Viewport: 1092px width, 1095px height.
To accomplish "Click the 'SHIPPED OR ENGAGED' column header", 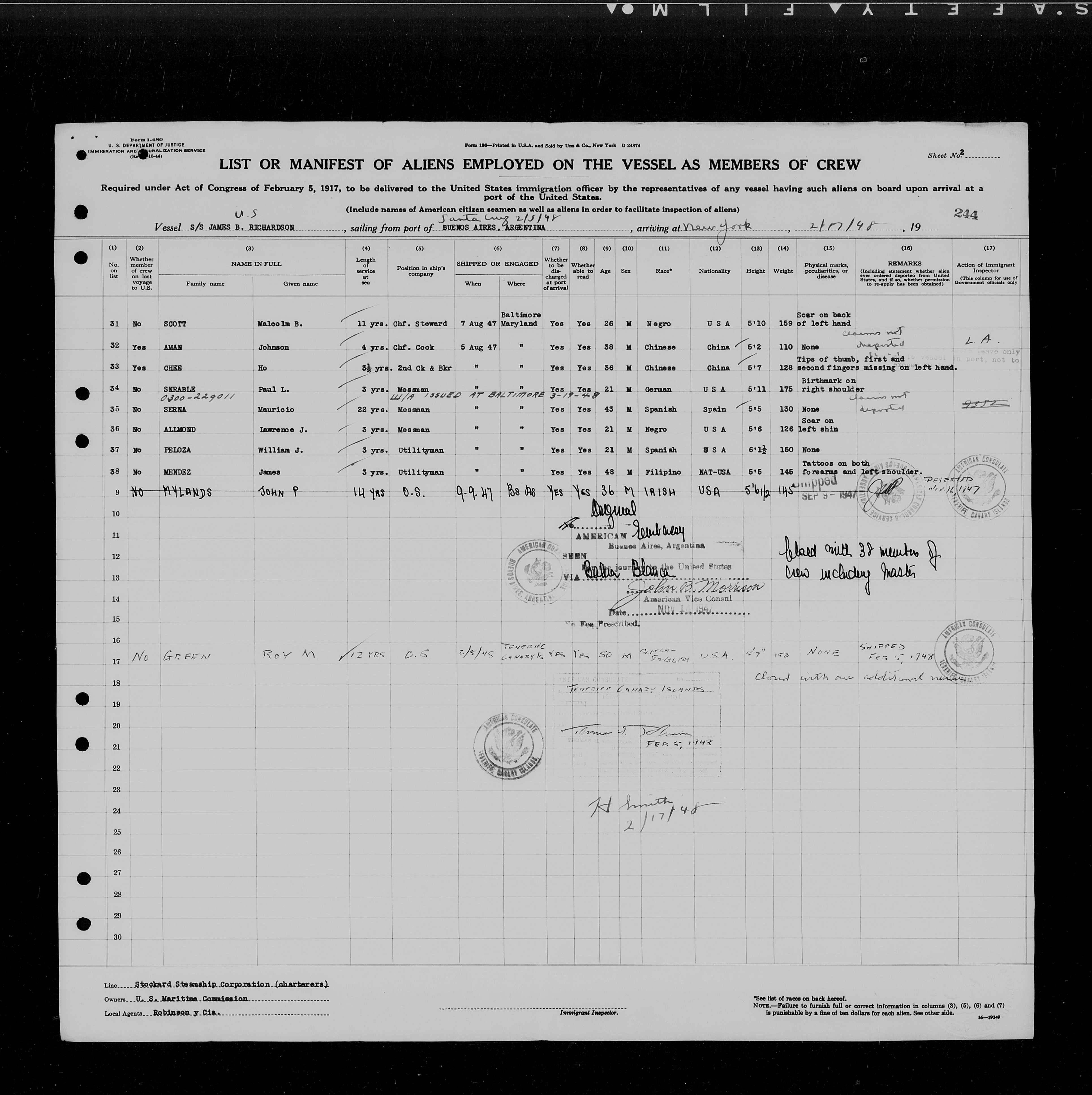I will [x=497, y=264].
